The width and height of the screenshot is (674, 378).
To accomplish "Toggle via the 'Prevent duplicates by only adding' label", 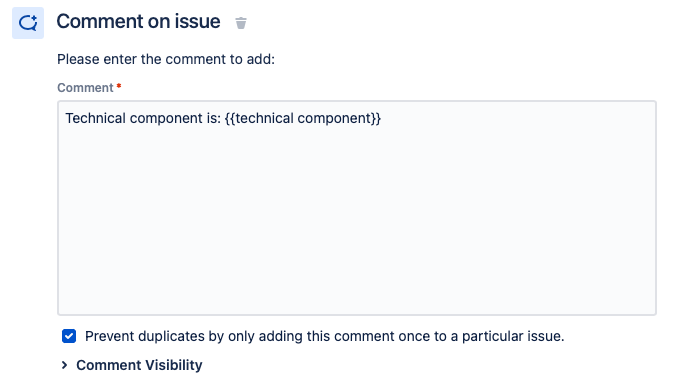I will point(186,336).
